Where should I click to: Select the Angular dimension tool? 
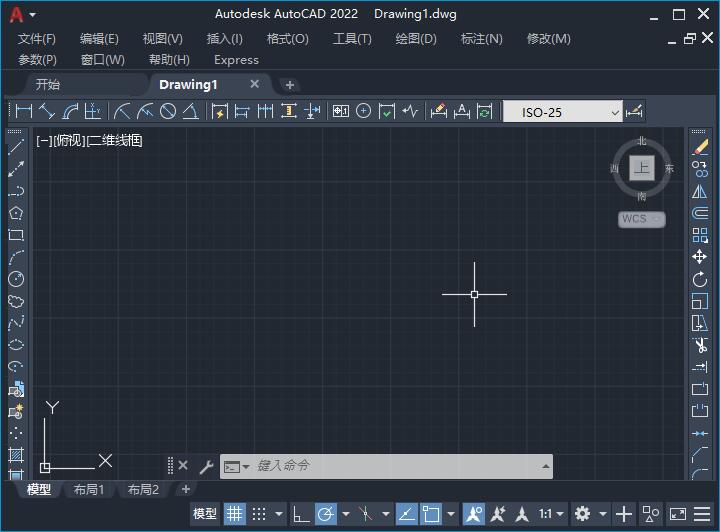click(191, 112)
